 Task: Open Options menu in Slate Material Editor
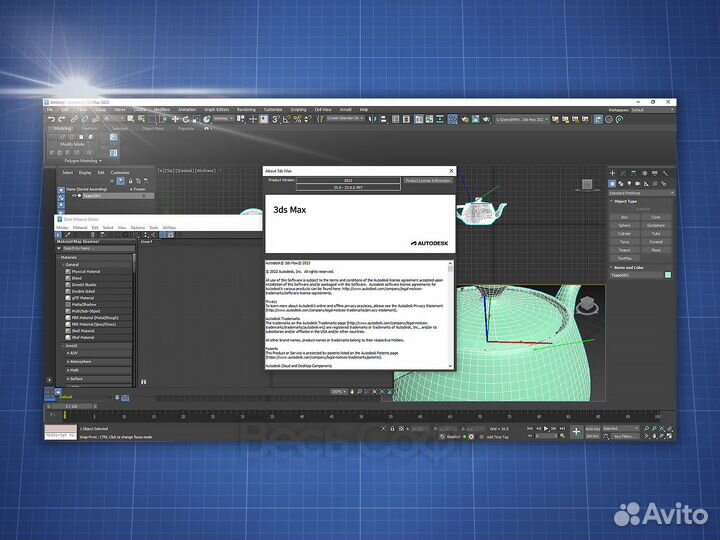click(138, 228)
